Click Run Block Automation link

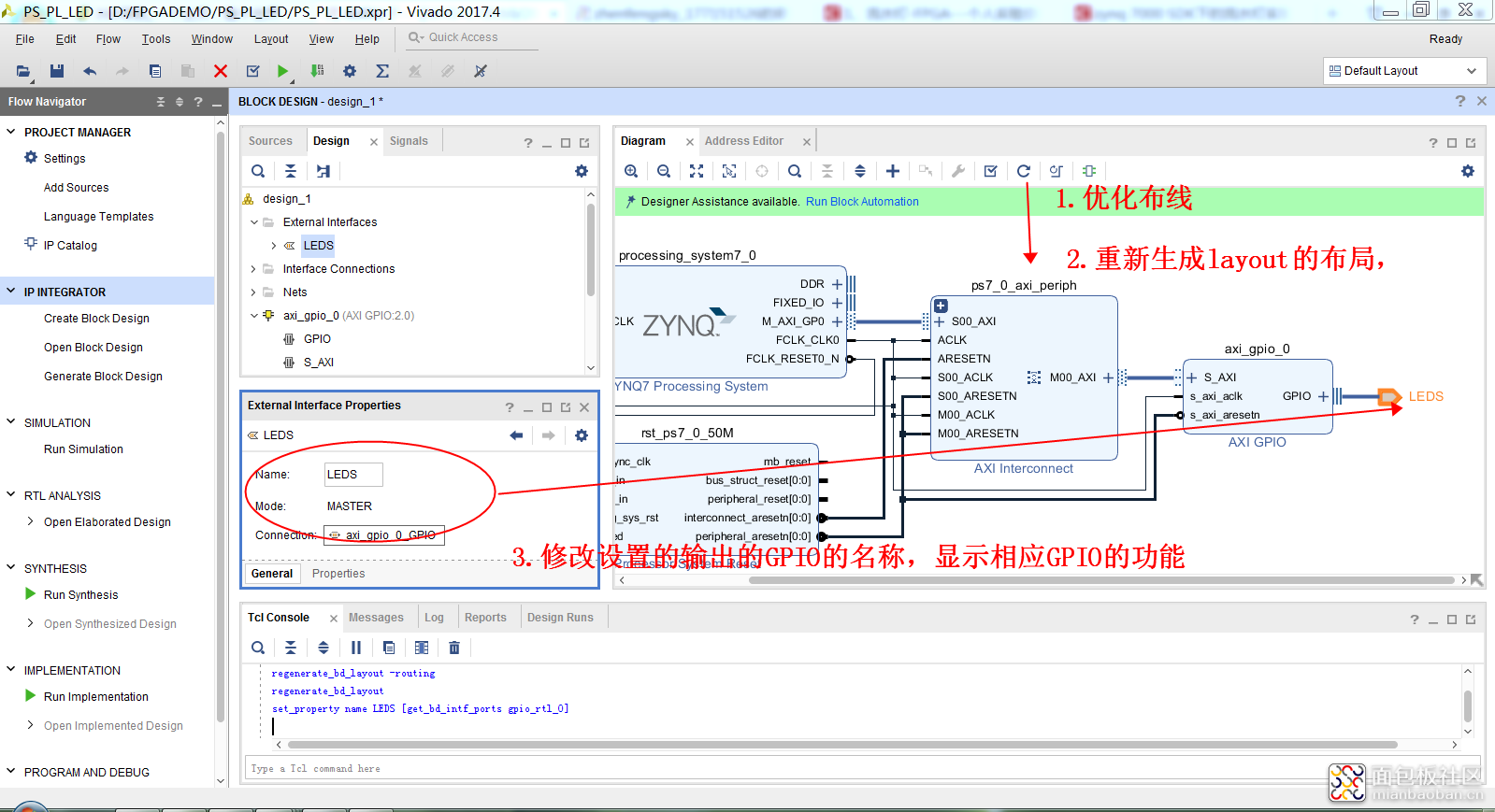(862, 202)
